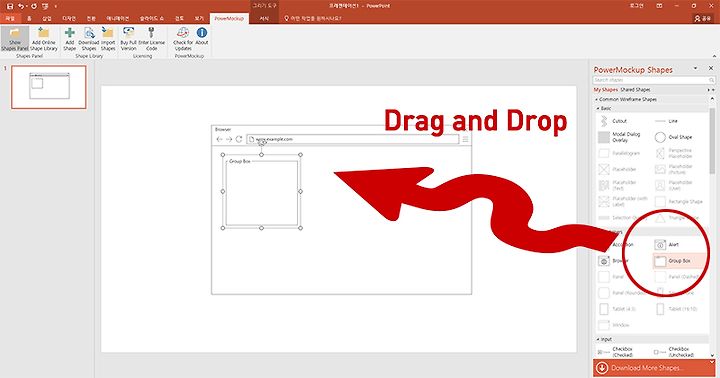Switch to the PowerMockup ribbon tab

[229, 18]
